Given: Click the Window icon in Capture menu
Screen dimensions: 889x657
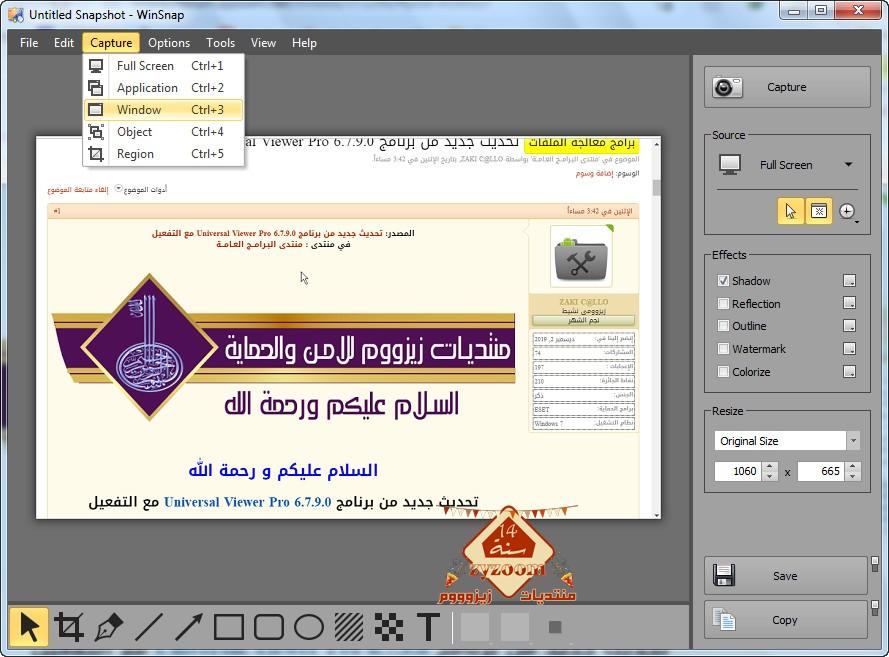Looking at the screenshot, I should tap(96, 109).
